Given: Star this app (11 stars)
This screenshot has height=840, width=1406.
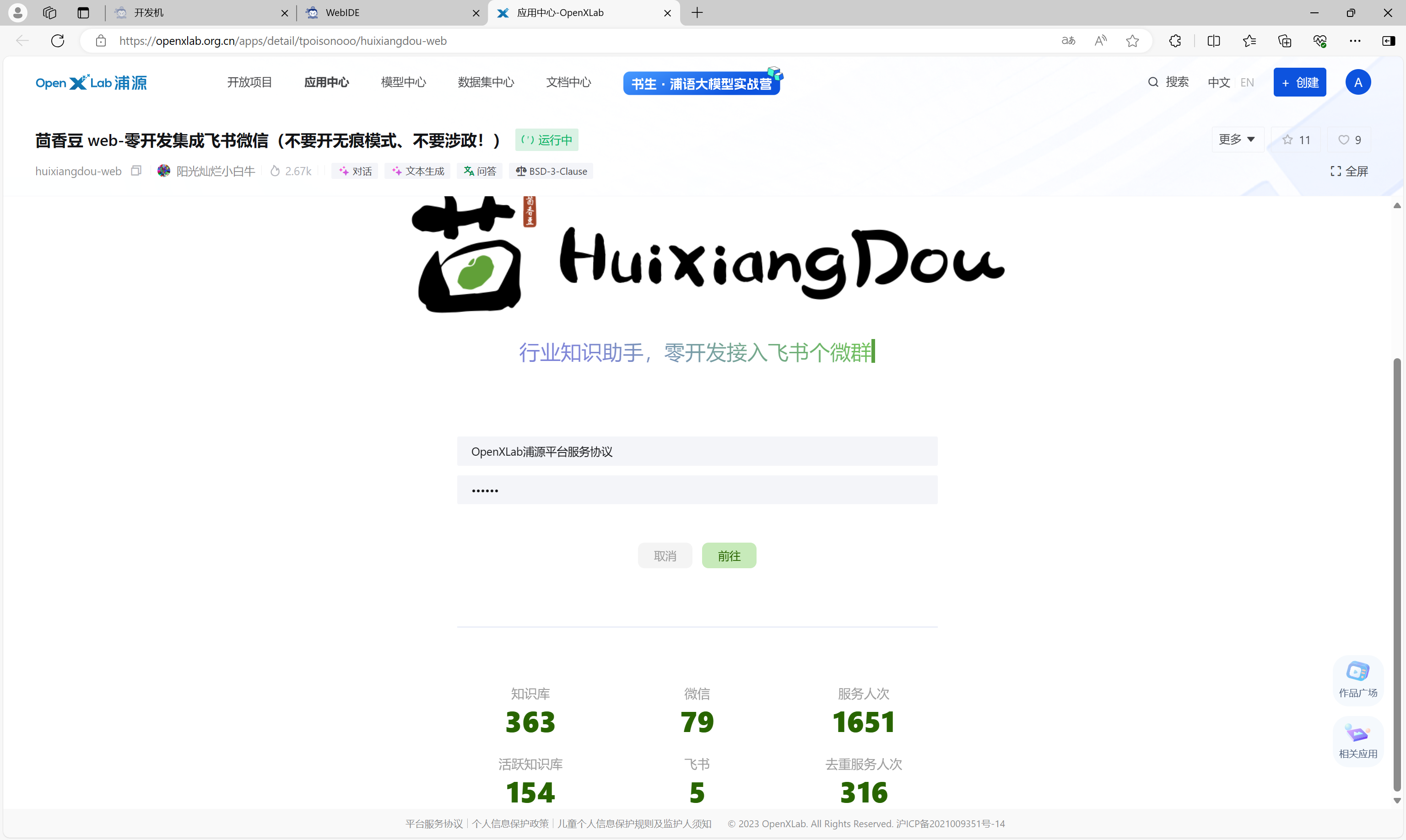Looking at the screenshot, I should tap(1296, 140).
